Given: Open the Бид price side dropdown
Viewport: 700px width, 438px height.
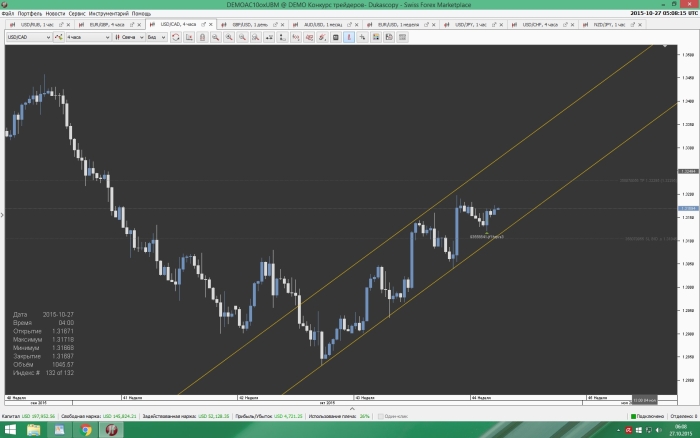Looking at the screenshot, I should [157, 38].
